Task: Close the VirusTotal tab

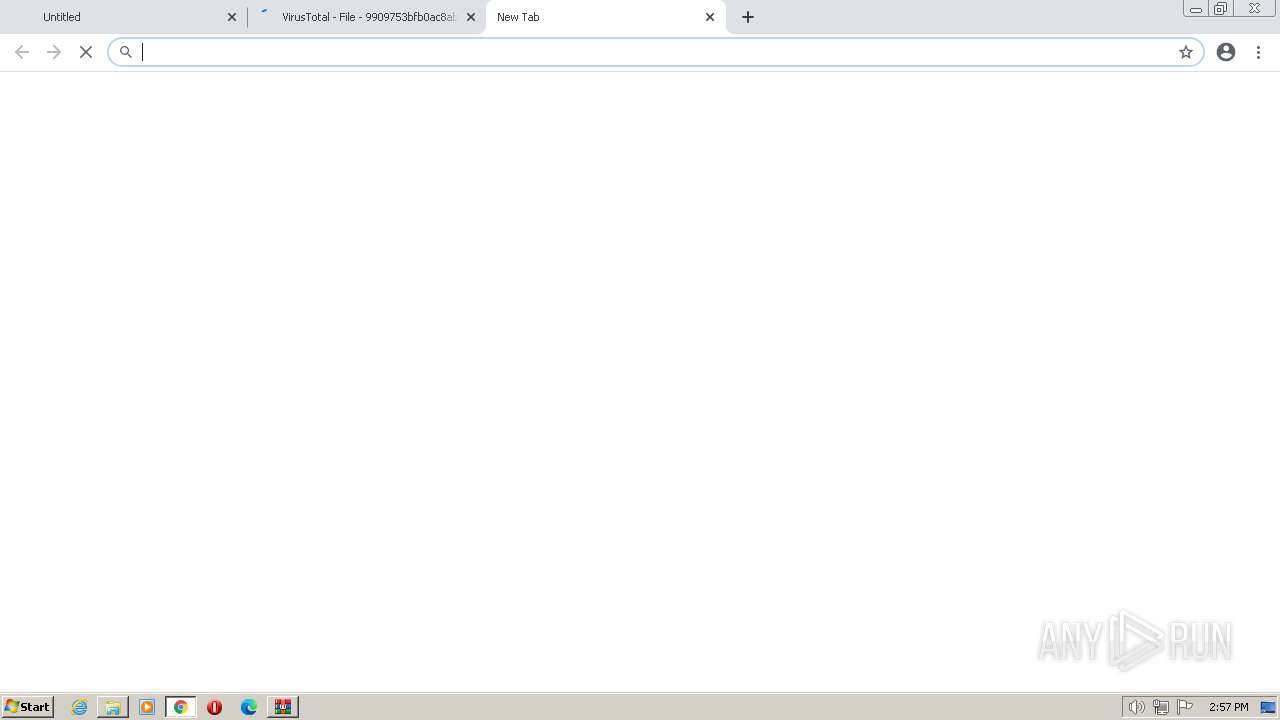Action: 471,17
